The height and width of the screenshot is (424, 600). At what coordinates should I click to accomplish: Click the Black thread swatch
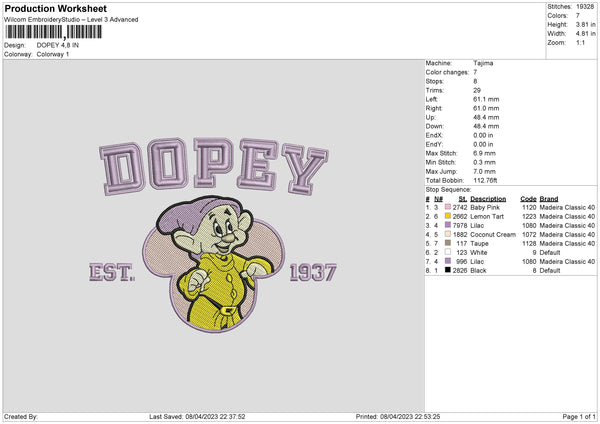click(448, 270)
